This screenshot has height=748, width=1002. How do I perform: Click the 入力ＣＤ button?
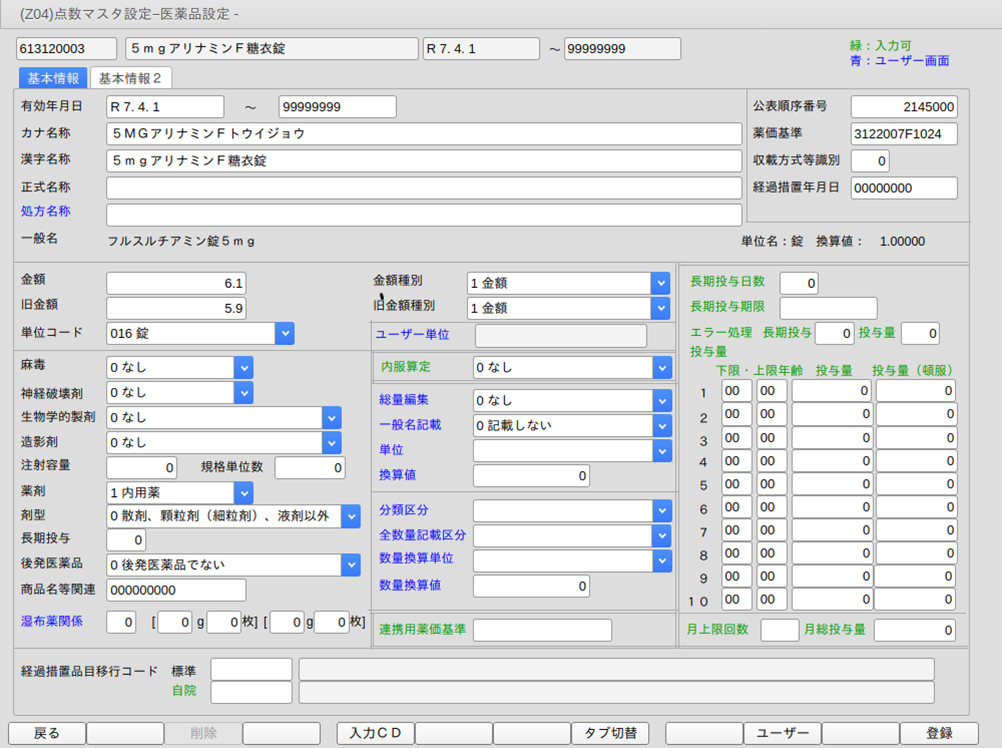375,733
